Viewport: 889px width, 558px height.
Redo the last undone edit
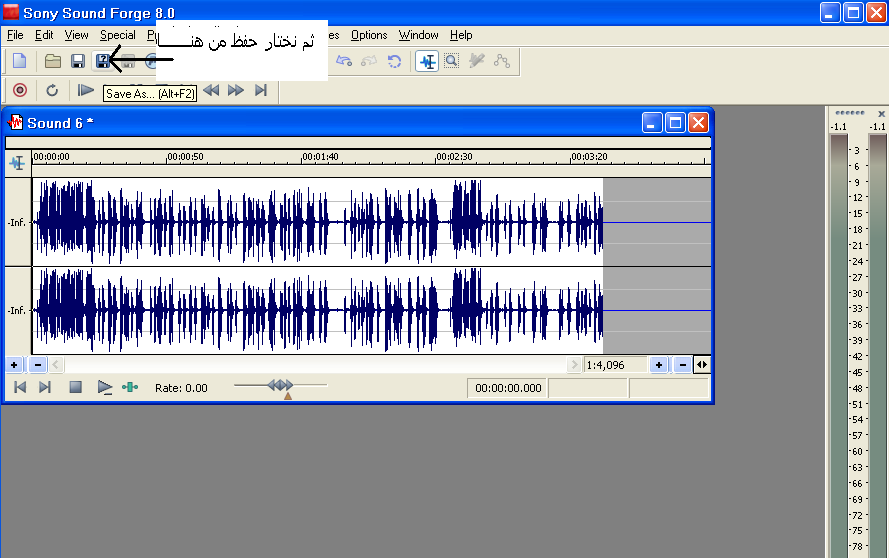369,61
